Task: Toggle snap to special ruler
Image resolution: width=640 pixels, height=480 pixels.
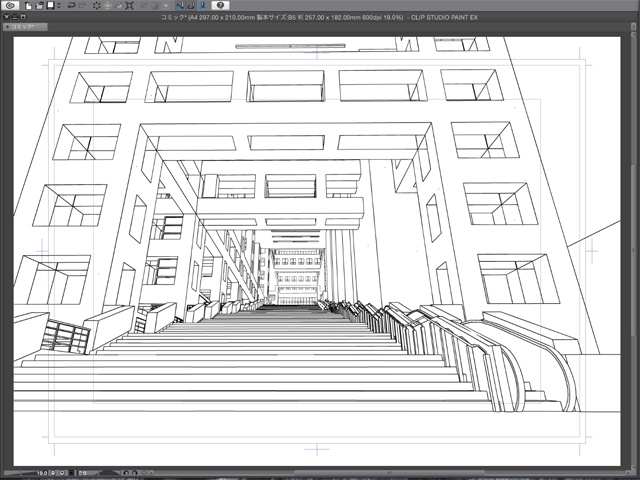Action: 191,6
